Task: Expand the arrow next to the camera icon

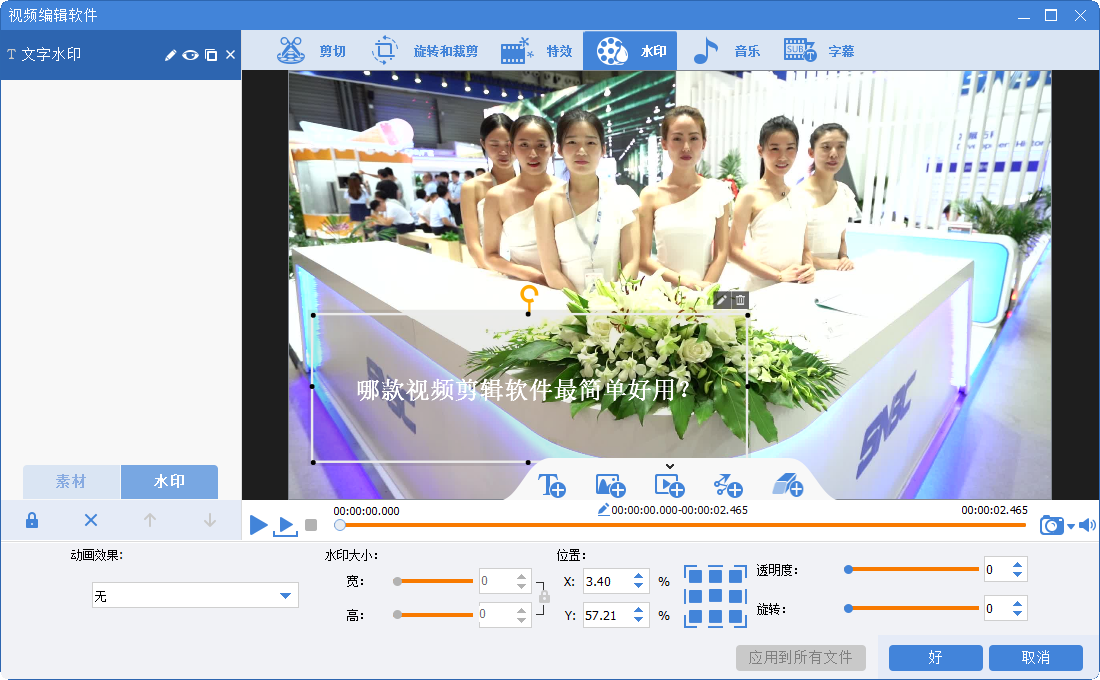Action: 1071,526
